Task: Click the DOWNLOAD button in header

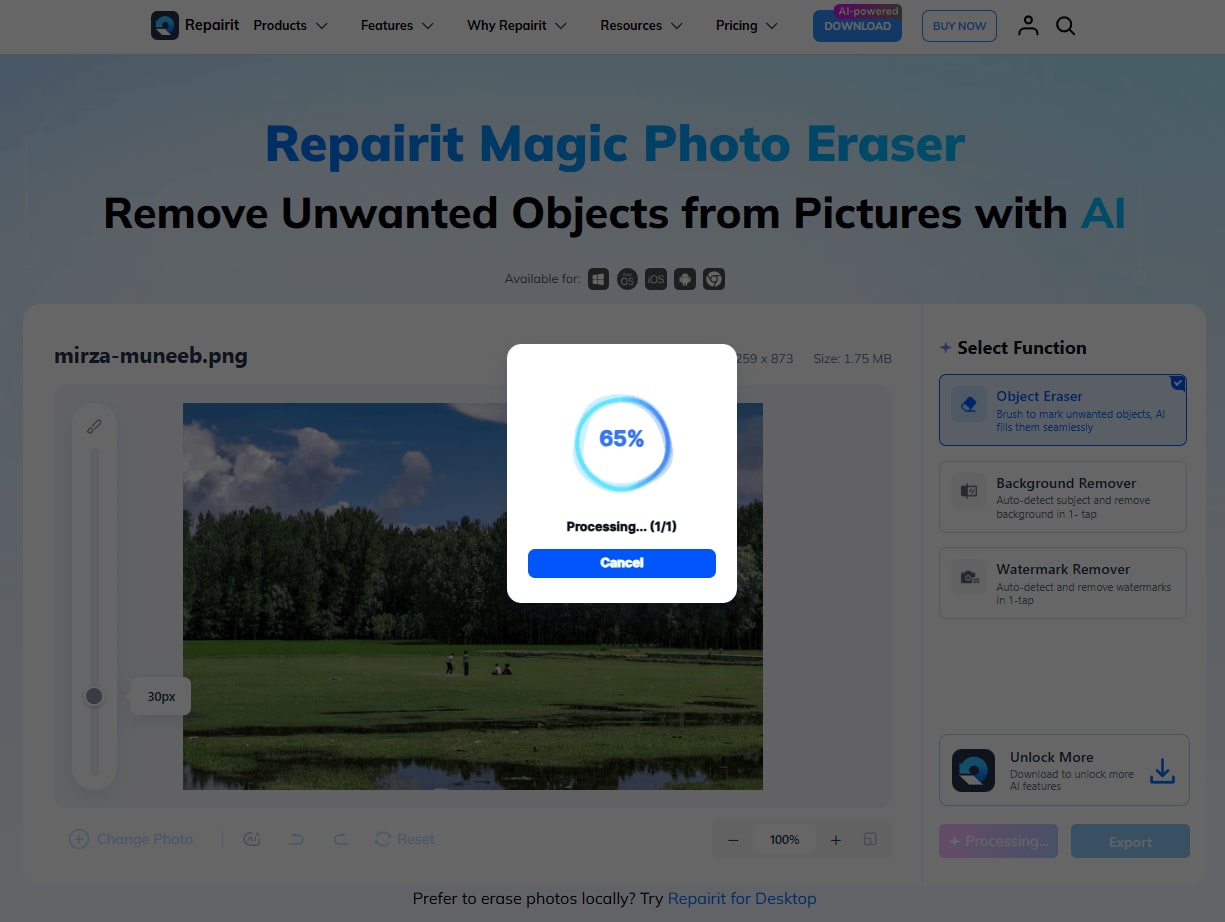Action: pos(857,26)
